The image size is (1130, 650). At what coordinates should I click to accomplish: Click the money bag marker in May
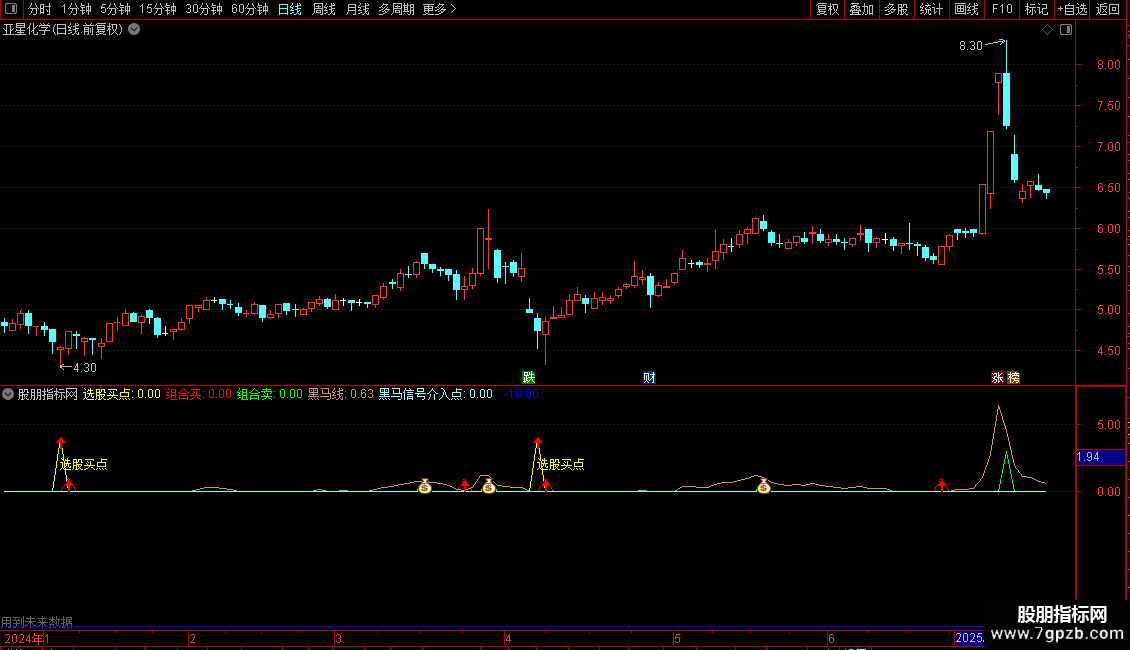(x=763, y=486)
